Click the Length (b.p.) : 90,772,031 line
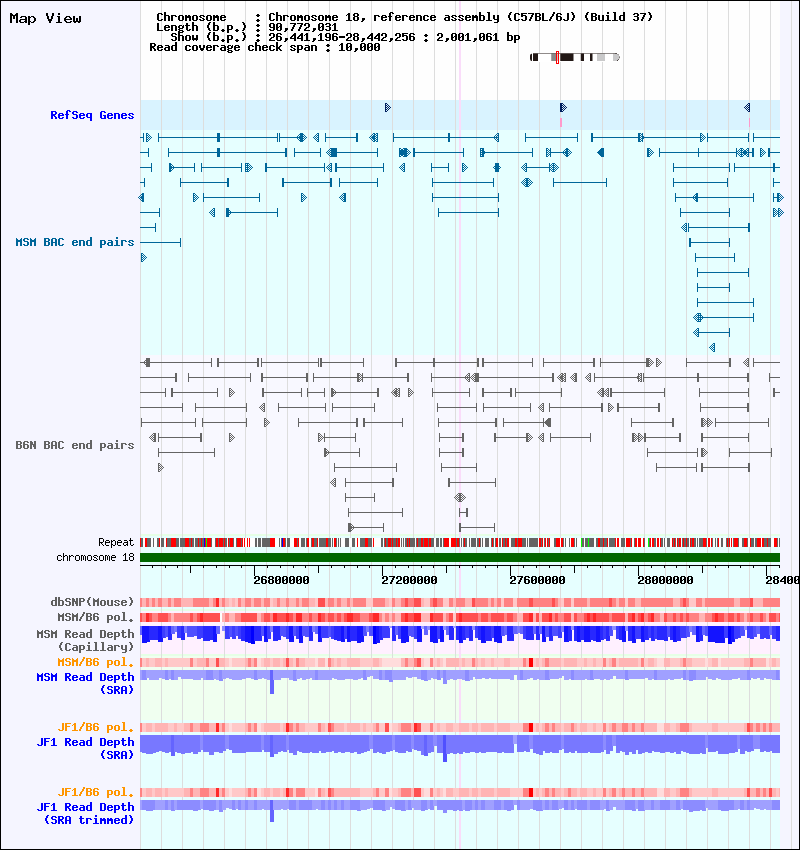This screenshot has height=850, width=800. pos(247,27)
